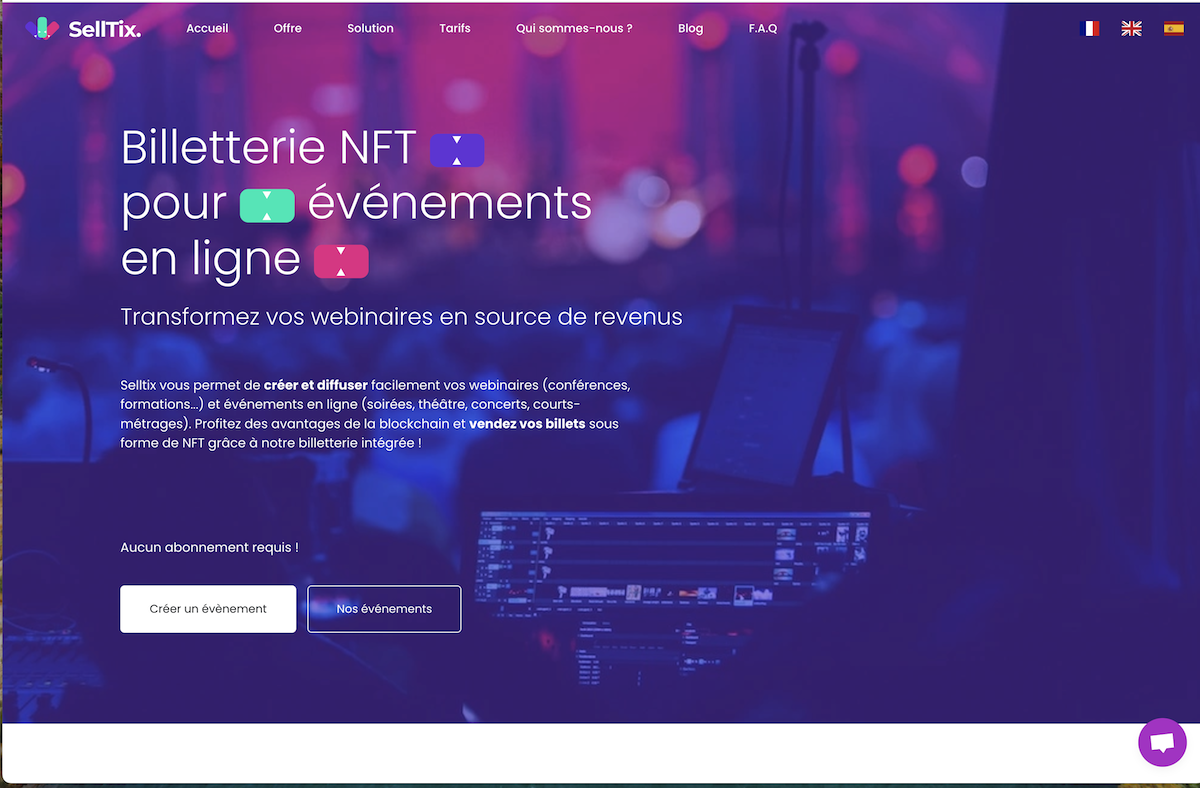This screenshot has height=788, width=1200.
Task: Open the Solution navigation item
Action: pos(370,28)
